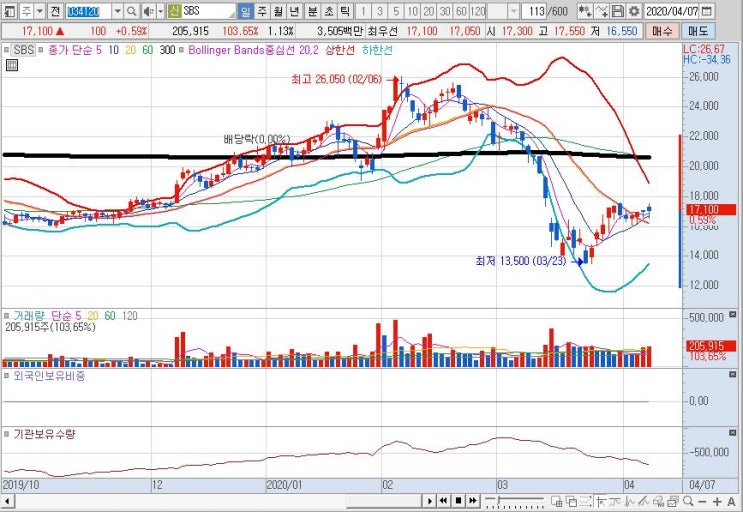The height and width of the screenshot is (512, 743).
Task: Click the stock code input field 034120
Action: point(89,10)
